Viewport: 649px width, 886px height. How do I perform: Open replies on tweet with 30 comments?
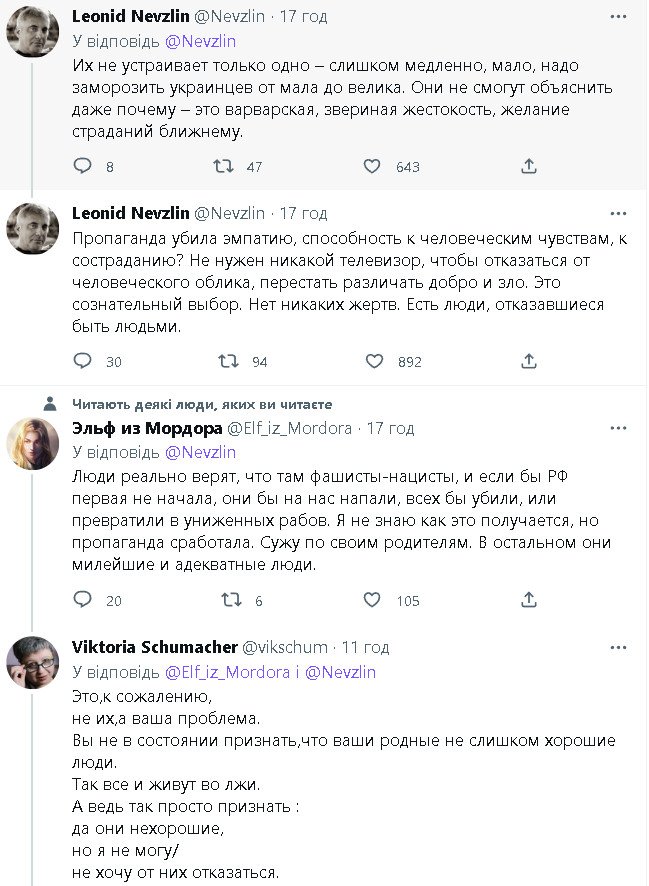[x=83, y=361]
